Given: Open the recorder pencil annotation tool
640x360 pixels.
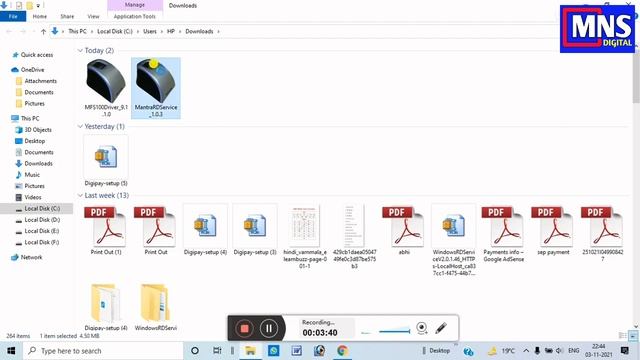Looking at the screenshot, I should click(x=441, y=328).
